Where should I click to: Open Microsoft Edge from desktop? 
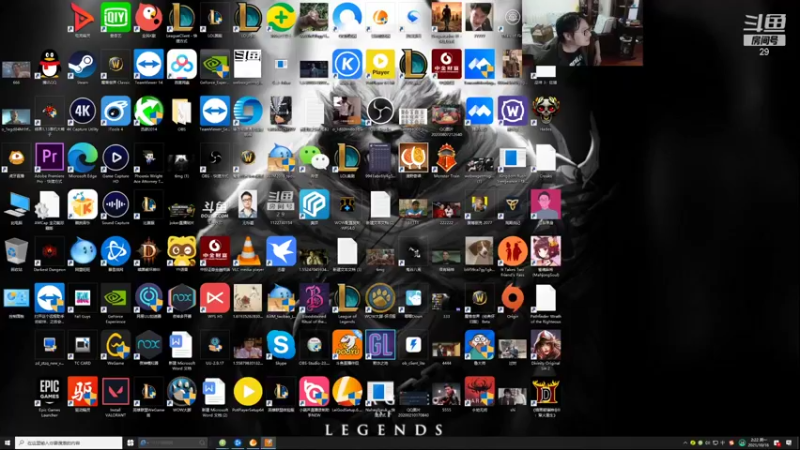coord(83,159)
